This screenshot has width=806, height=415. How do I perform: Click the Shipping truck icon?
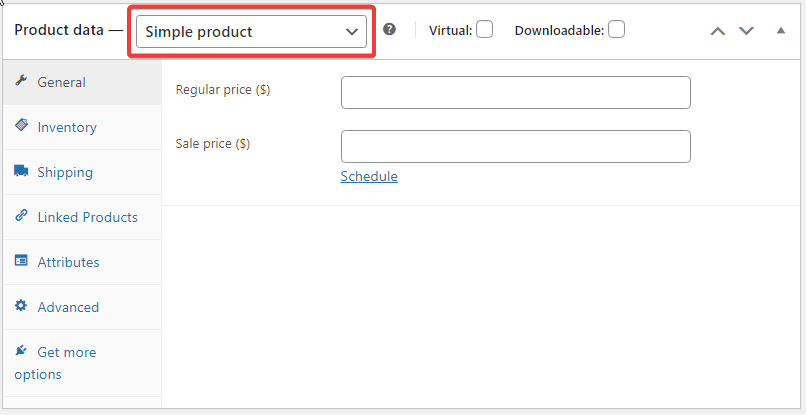pyautogui.click(x=21, y=171)
